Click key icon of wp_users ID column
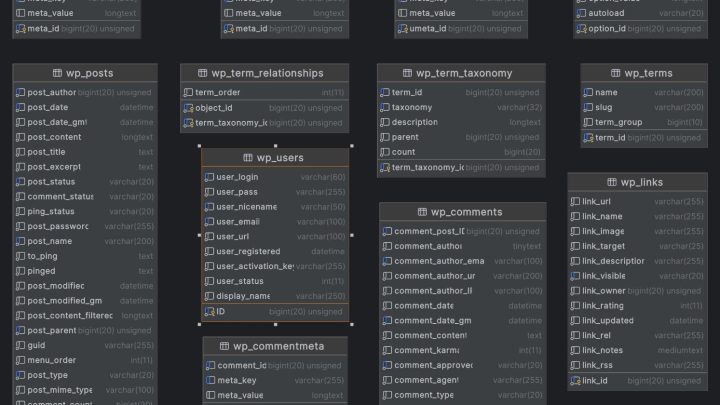The height and width of the screenshot is (405, 720). pos(209,311)
